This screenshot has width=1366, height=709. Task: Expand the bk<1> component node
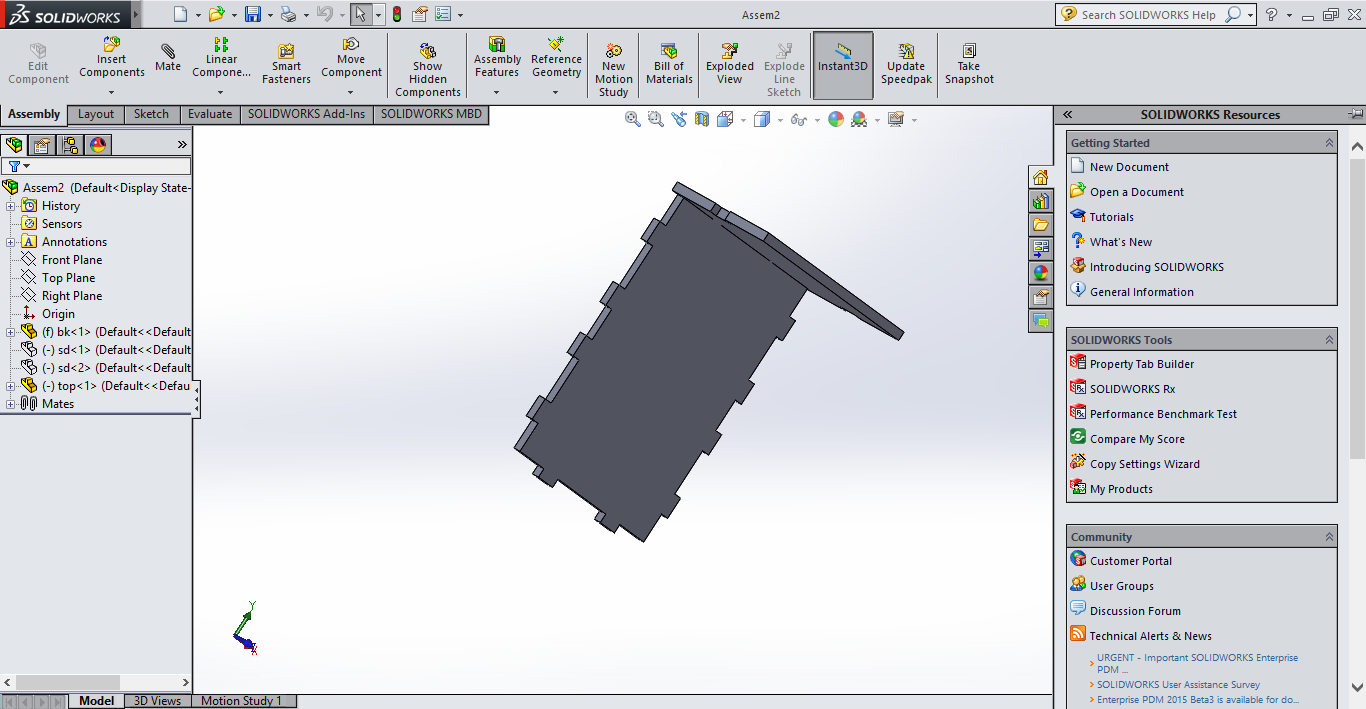11,332
